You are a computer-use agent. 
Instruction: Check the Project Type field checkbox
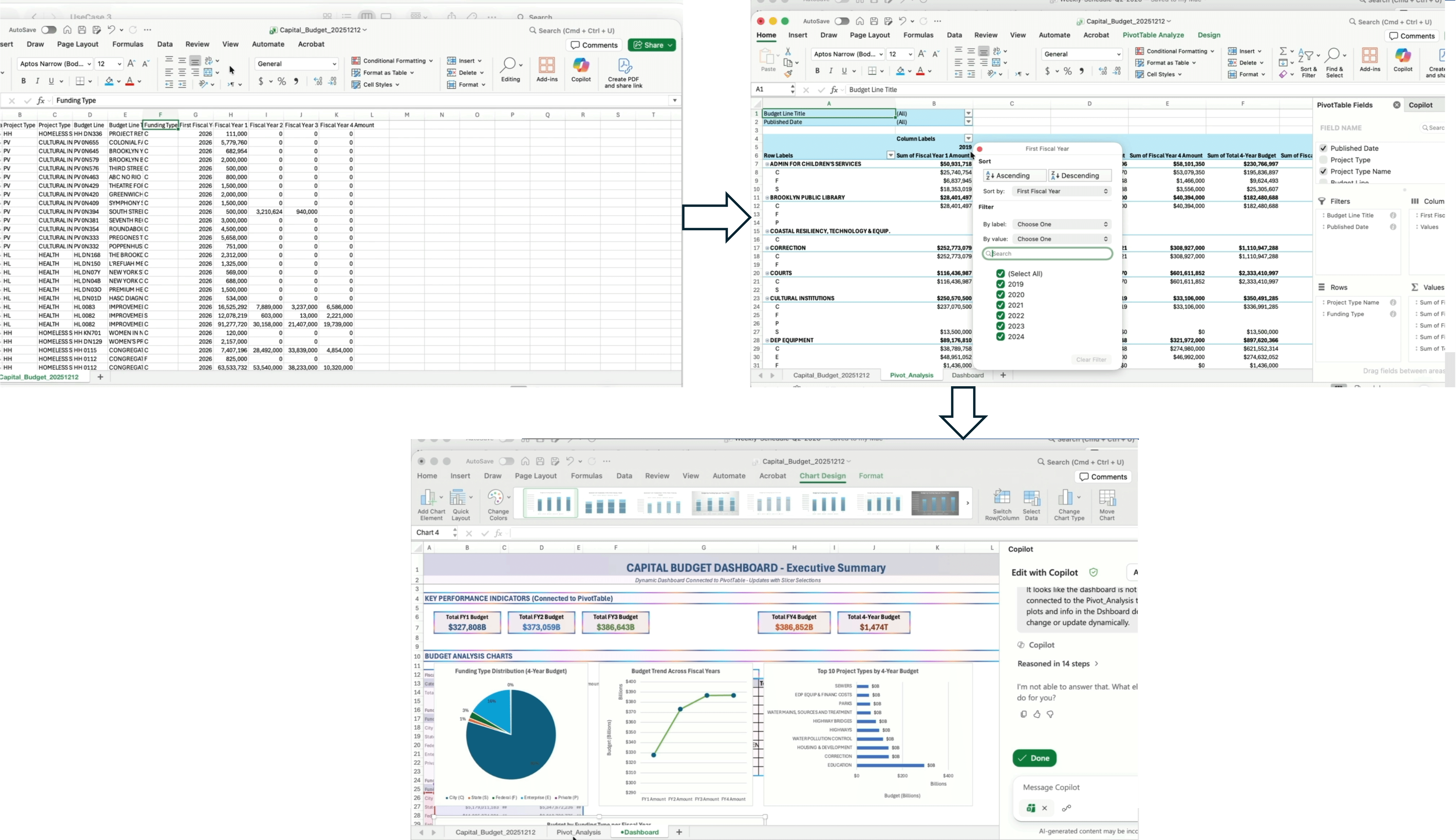(1323, 160)
